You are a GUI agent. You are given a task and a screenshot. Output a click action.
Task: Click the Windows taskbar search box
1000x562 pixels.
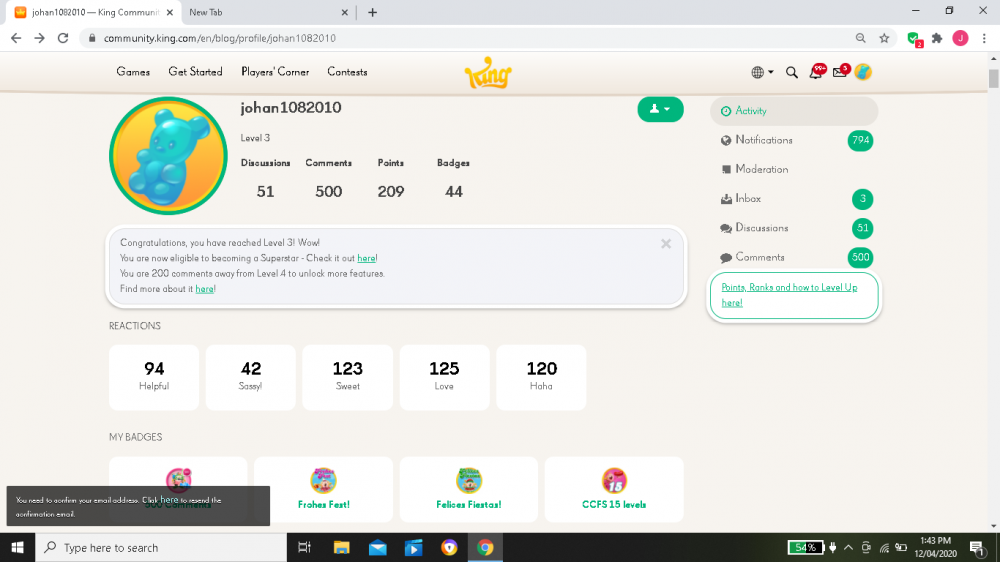coord(161,547)
